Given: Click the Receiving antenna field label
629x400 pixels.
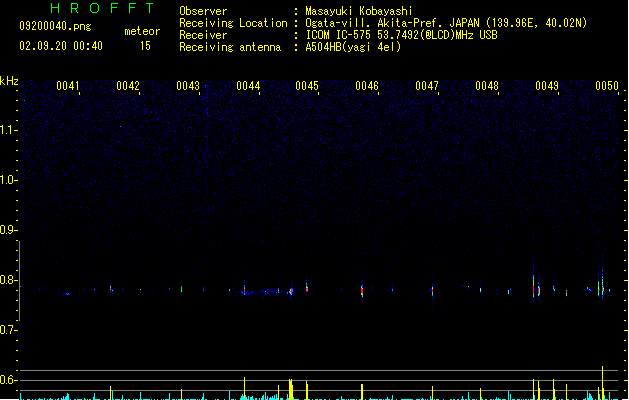Looking at the screenshot, I should point(230,47).
